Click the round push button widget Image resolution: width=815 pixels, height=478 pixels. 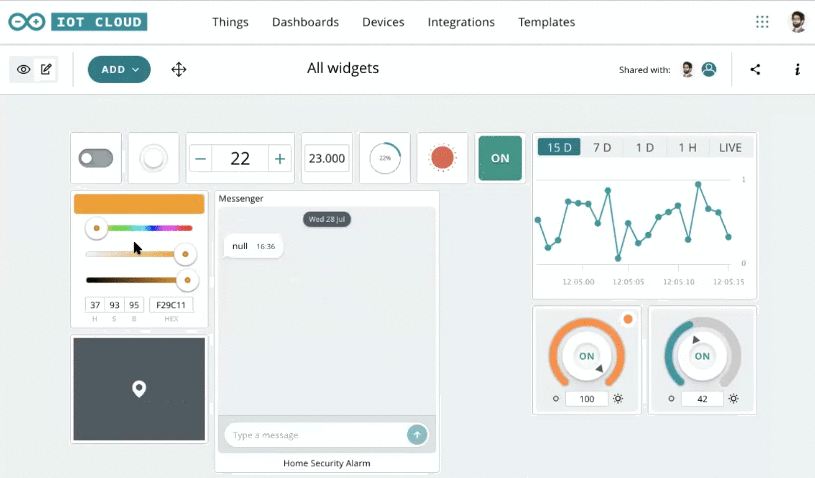pos(153,158)
